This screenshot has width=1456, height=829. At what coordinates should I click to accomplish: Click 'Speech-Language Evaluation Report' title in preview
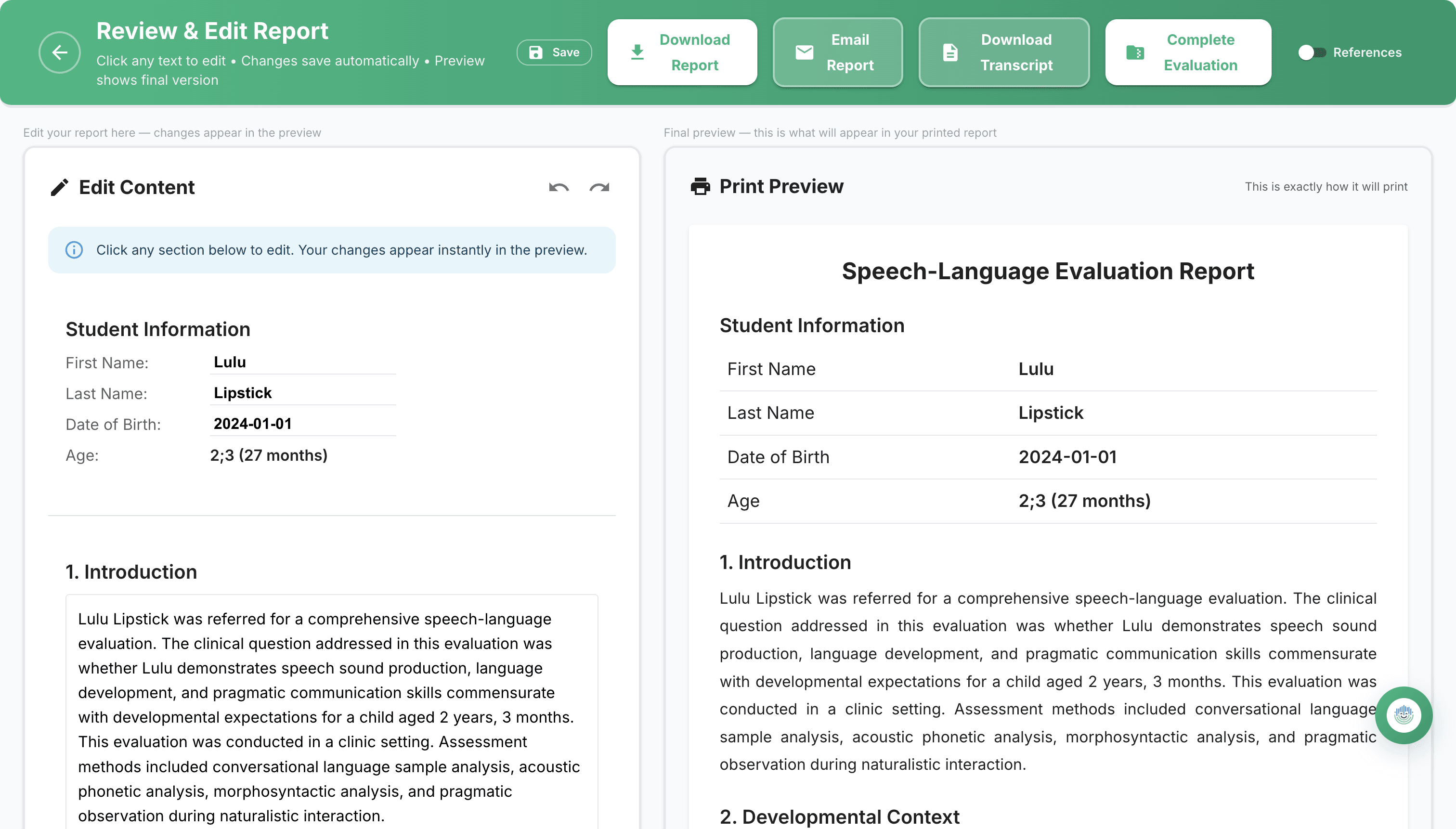1048,271
